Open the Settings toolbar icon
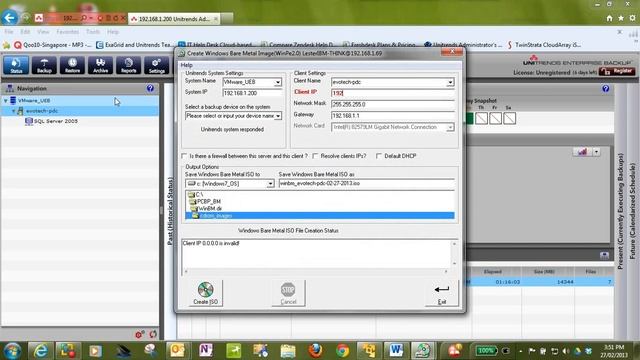Image resolution: width=640 pixels, height=360 pixels. 156,65
